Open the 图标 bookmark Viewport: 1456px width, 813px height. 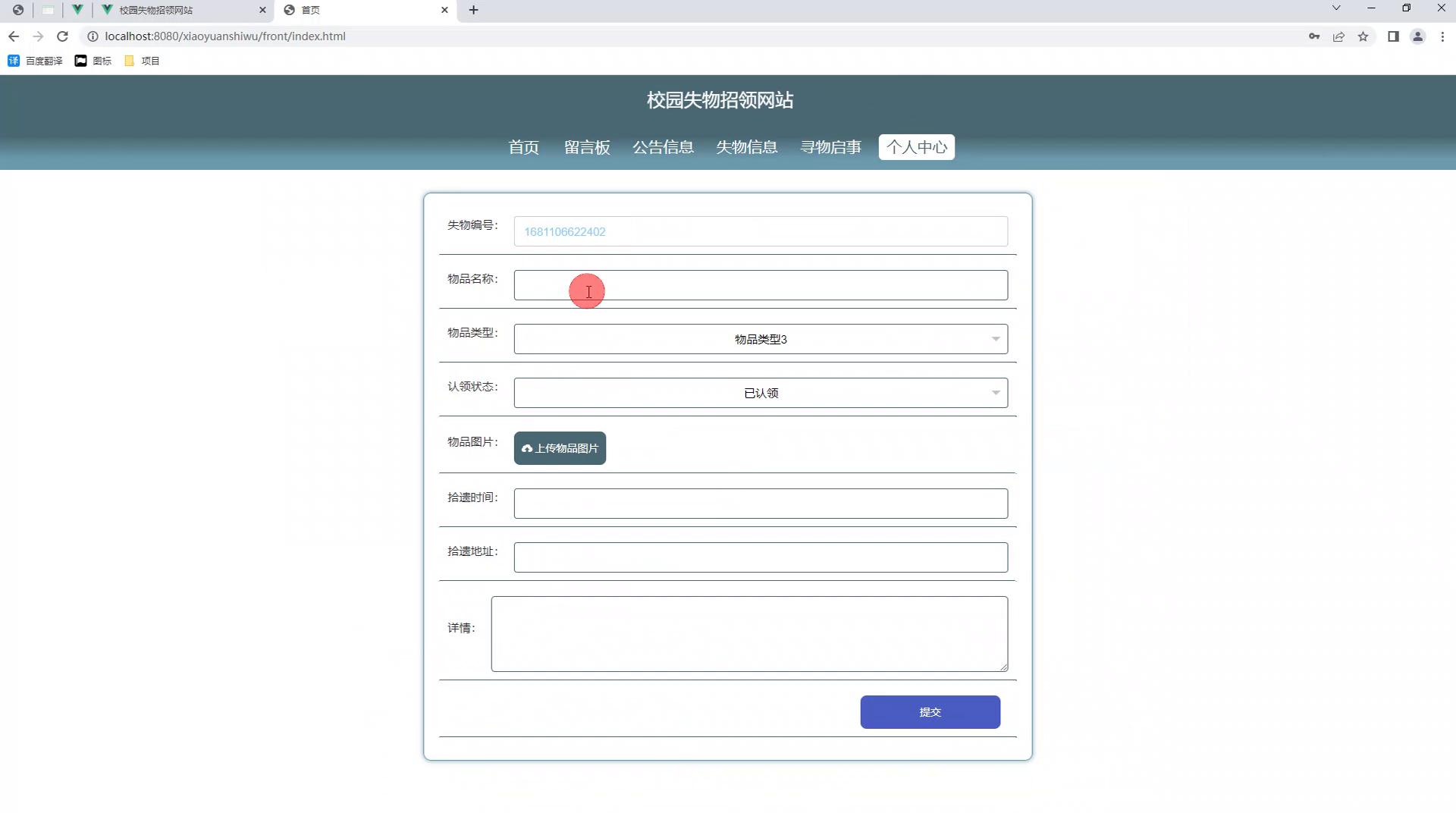pos(93,61)
